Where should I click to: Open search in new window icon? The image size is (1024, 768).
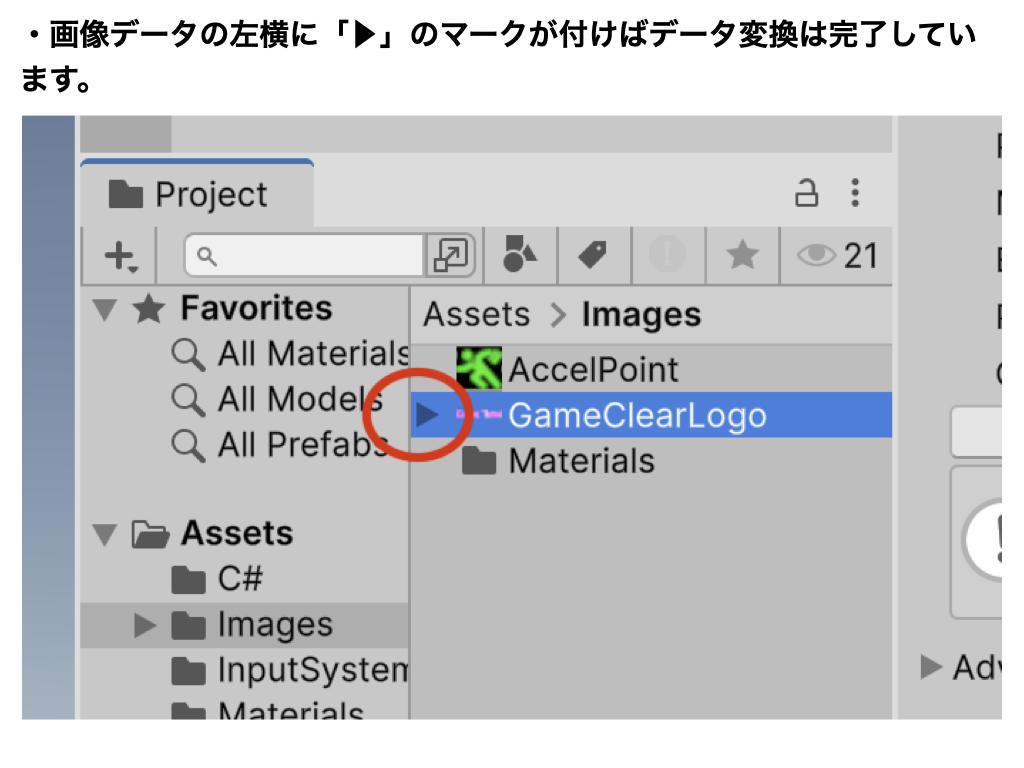(x=450, y=256)
